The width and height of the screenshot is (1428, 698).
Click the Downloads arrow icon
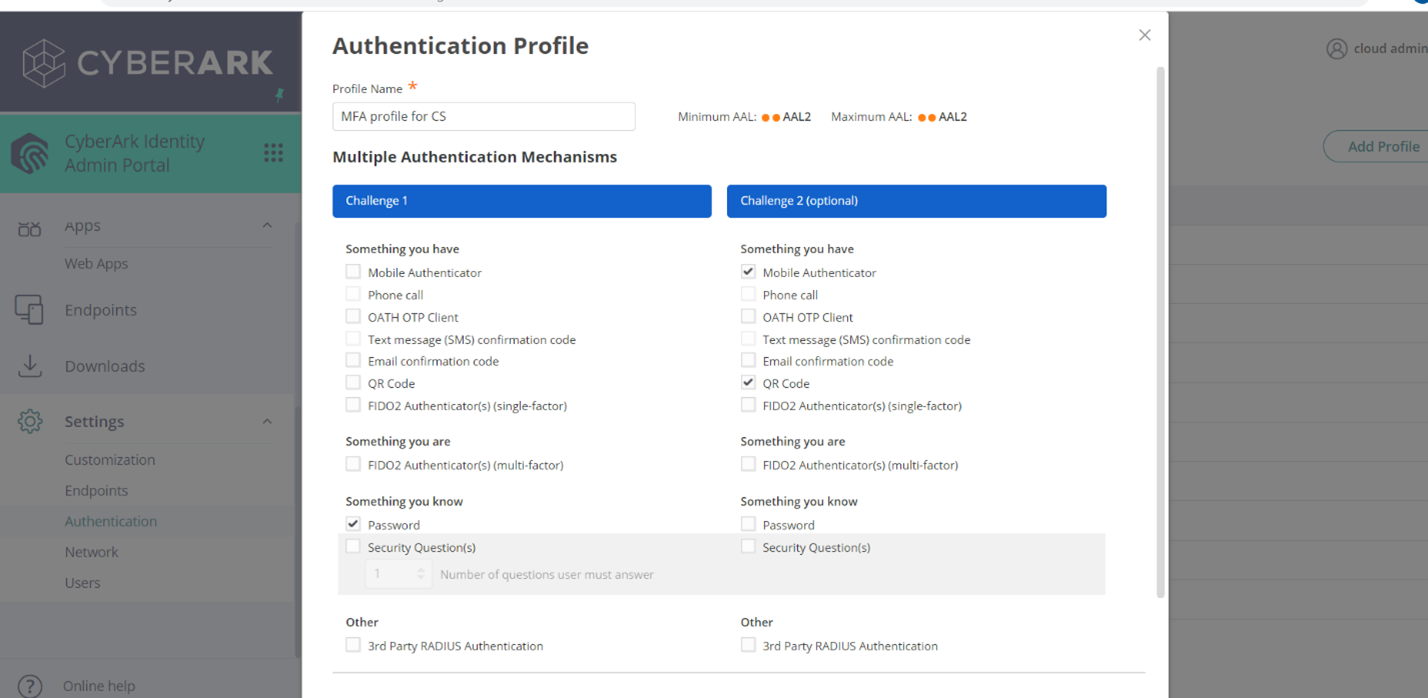30,366
